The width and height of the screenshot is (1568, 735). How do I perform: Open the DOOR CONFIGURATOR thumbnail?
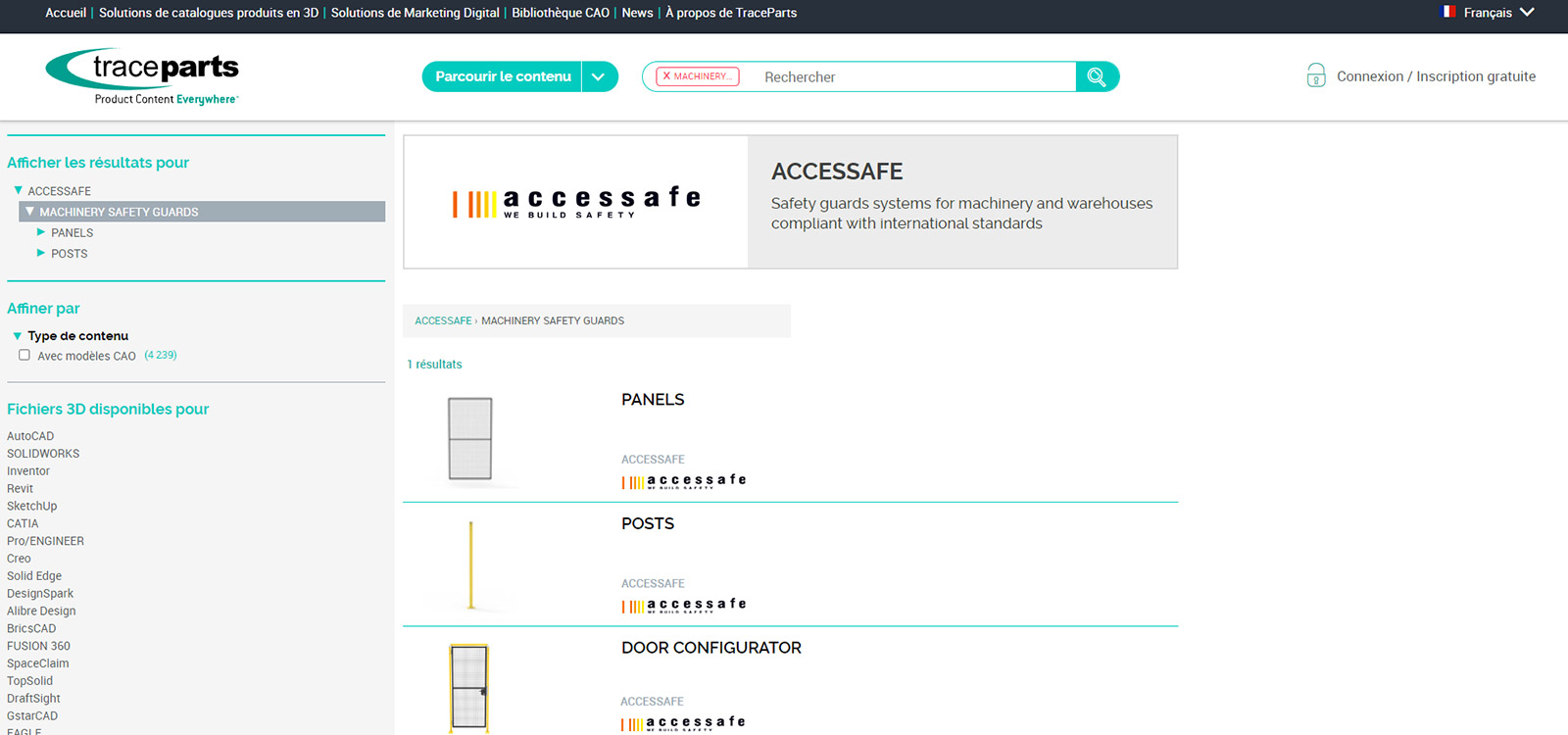coord(469,688)
